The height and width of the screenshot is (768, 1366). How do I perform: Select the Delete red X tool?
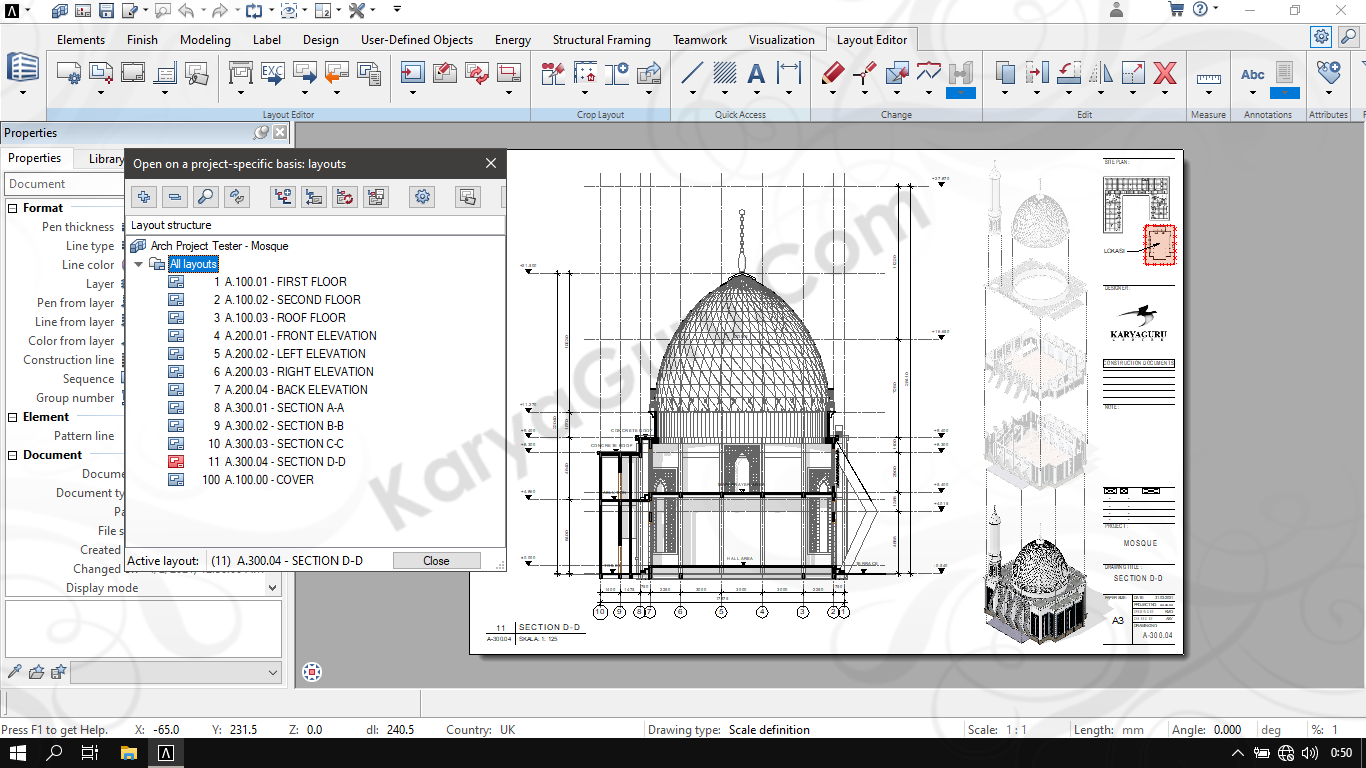tap(1165, 73)
